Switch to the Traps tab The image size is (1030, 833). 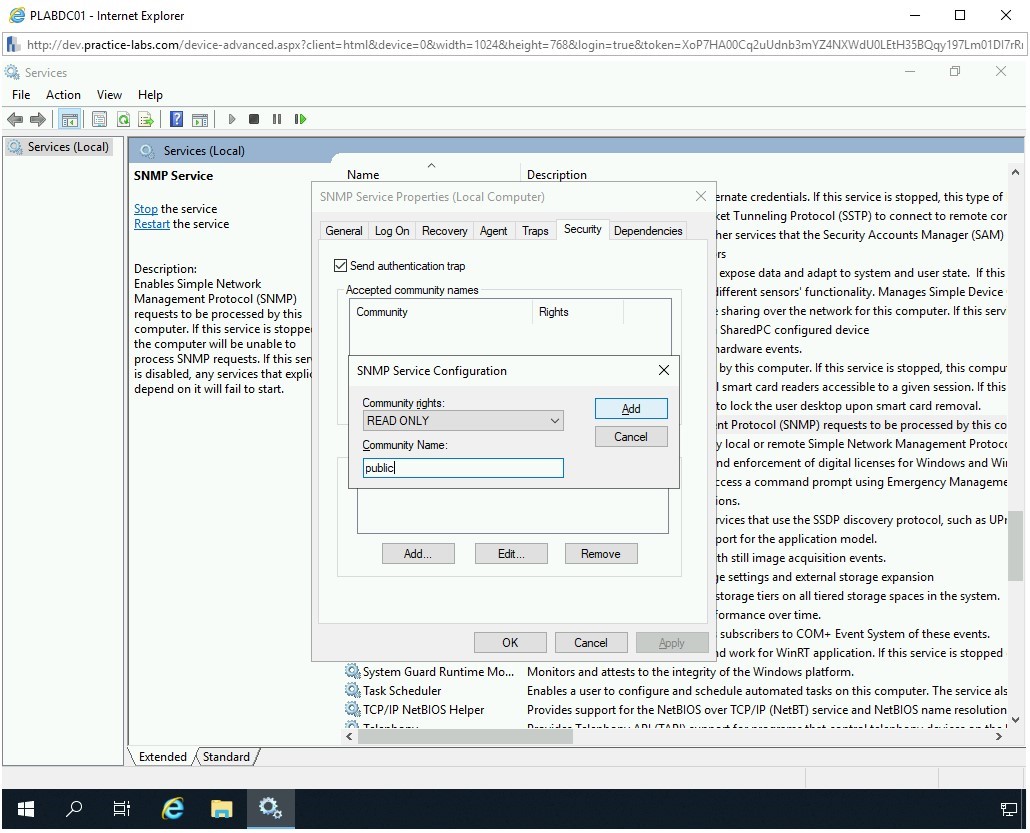click(x=535, y=231)
